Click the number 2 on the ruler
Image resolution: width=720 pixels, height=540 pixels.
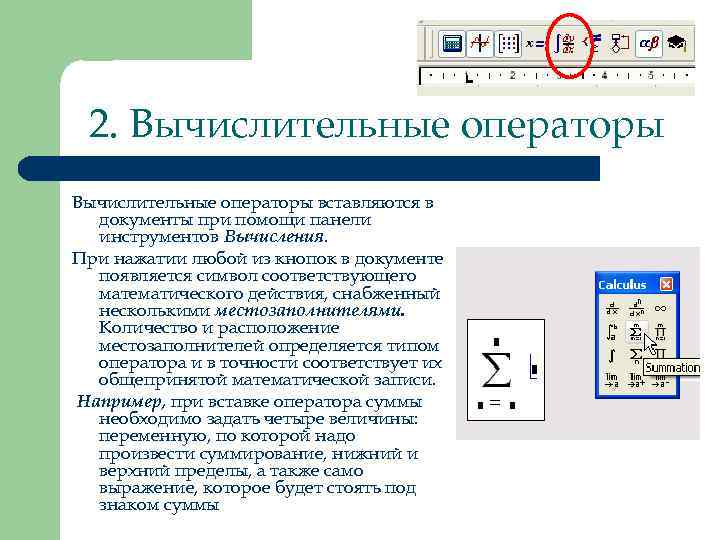click(513, 75)
